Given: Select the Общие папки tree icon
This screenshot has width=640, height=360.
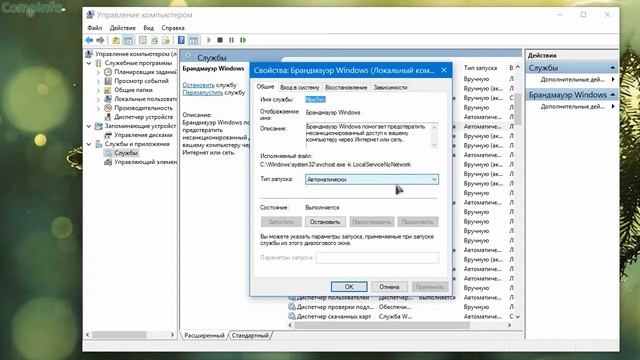Looking at the screenshot, I should tap(108, 90).
